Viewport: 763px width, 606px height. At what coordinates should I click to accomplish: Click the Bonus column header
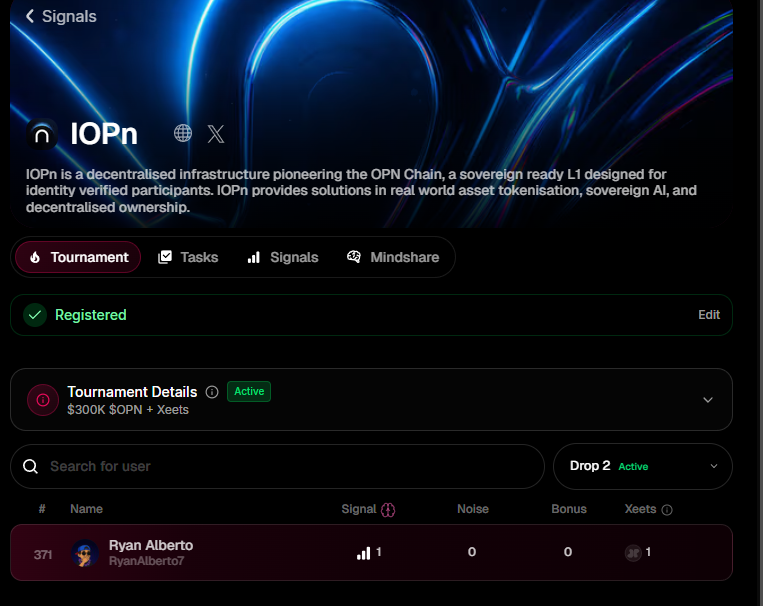point(569,509)
